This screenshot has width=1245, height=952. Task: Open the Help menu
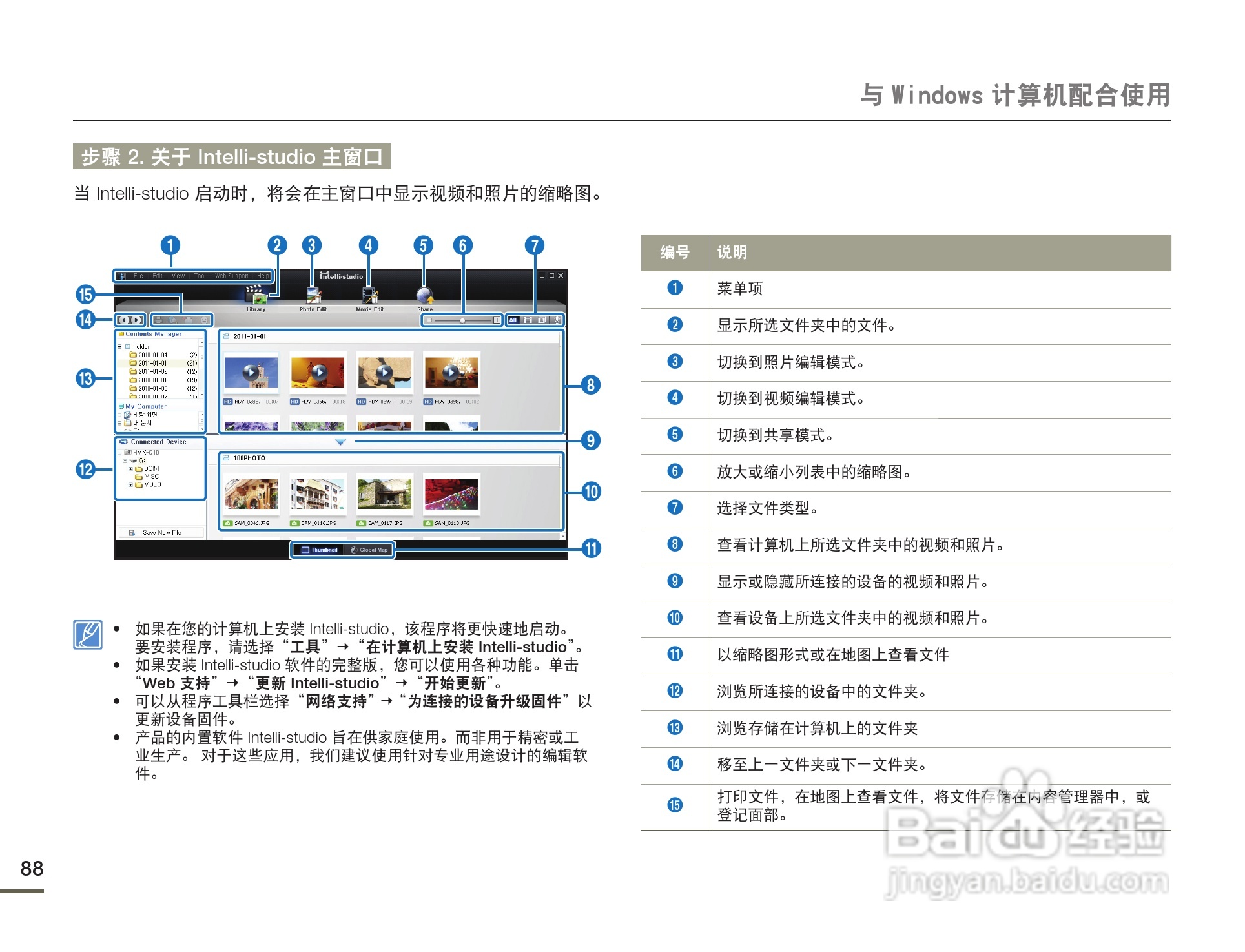263,276
